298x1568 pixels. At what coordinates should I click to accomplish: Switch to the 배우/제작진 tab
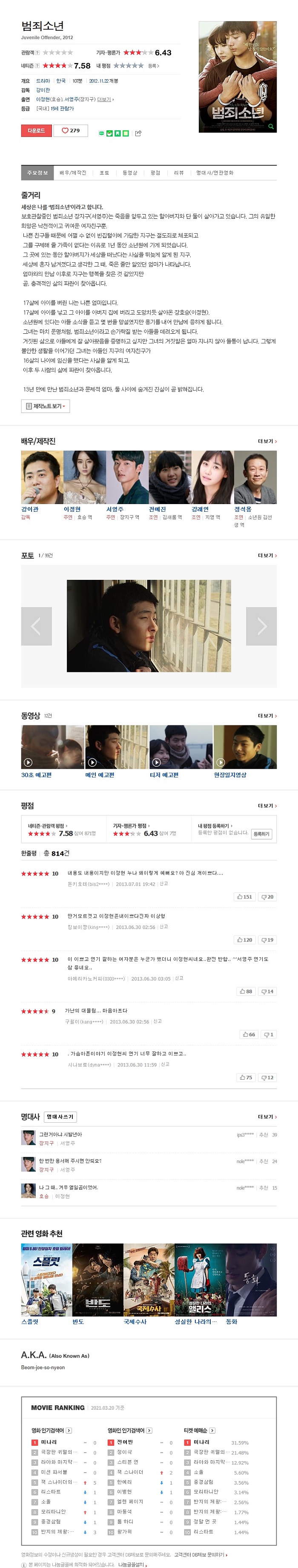(73, 173)
